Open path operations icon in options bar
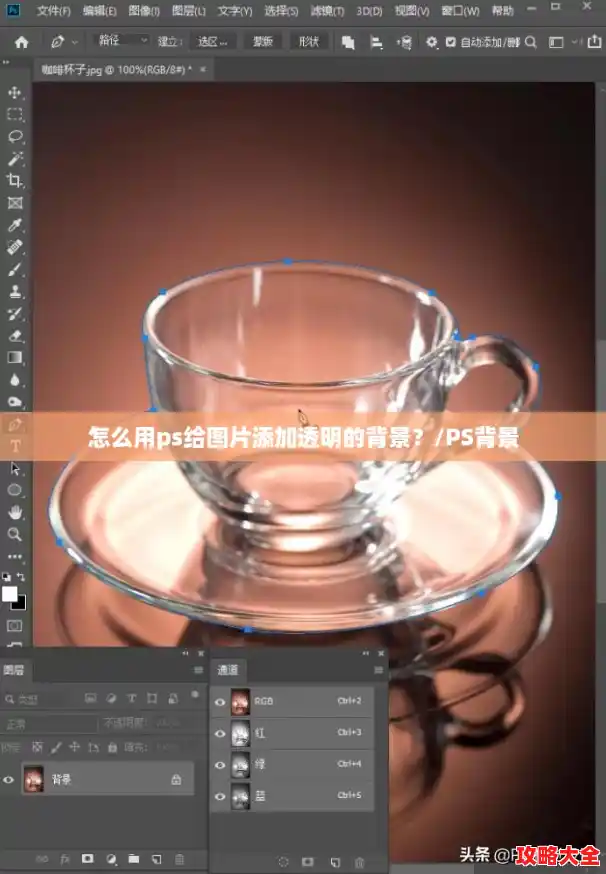The image size is (606, 874). pos(348,42)
